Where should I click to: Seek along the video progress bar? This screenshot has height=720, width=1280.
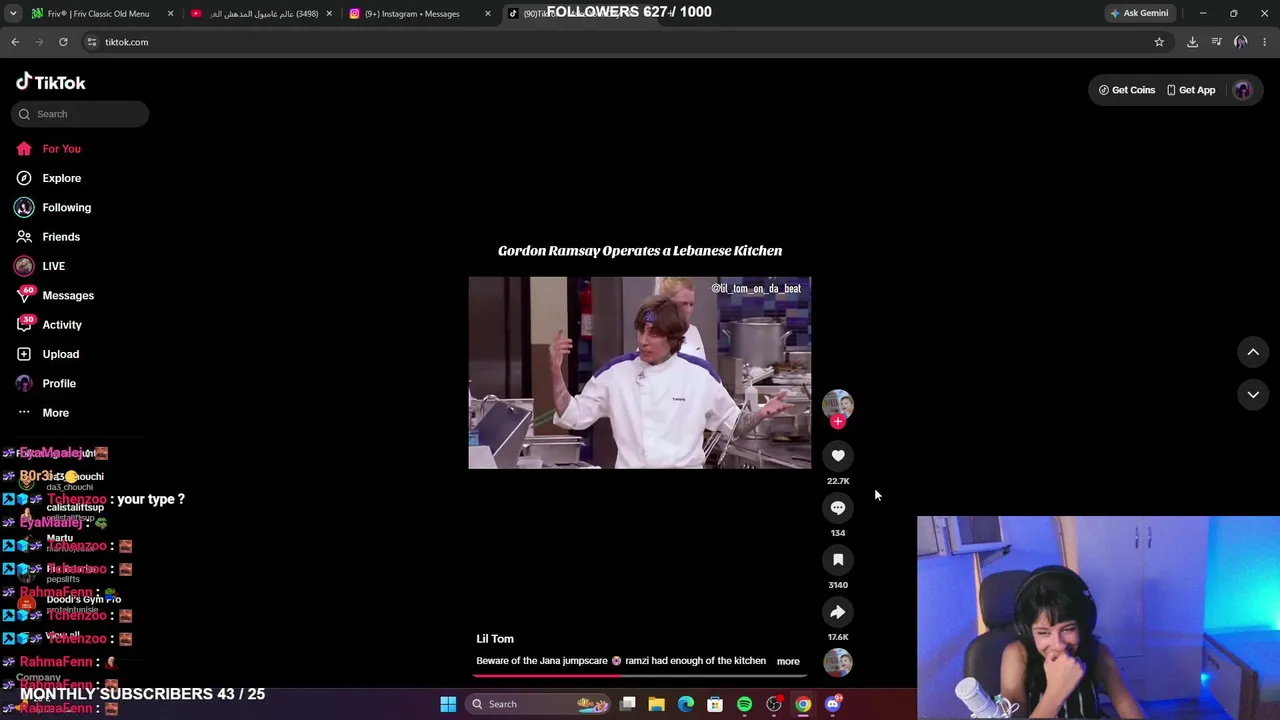[640, 675]
